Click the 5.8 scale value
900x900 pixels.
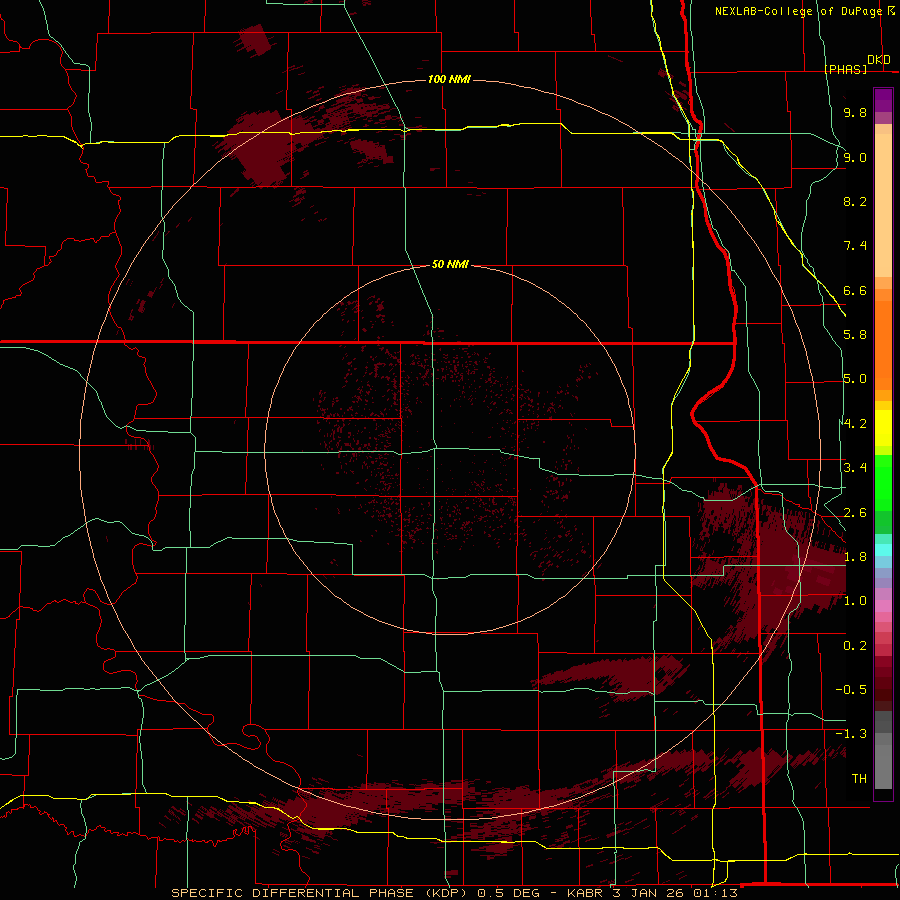tap(855, 335)
